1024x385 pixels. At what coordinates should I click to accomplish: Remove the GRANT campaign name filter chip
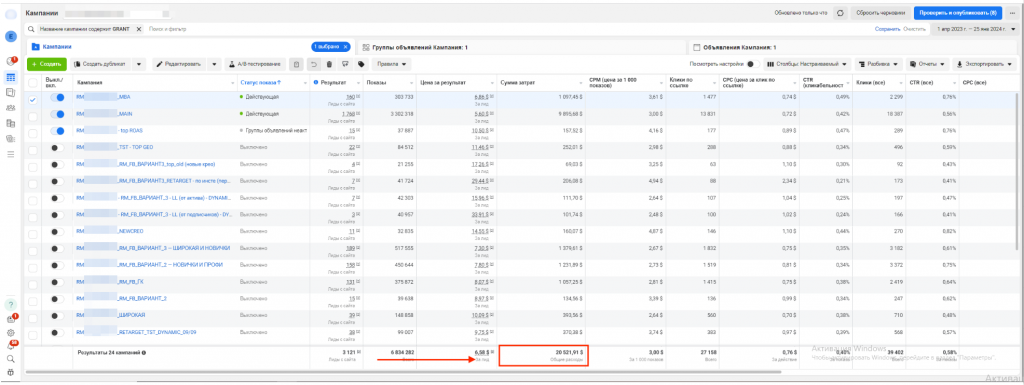[138, 29]
